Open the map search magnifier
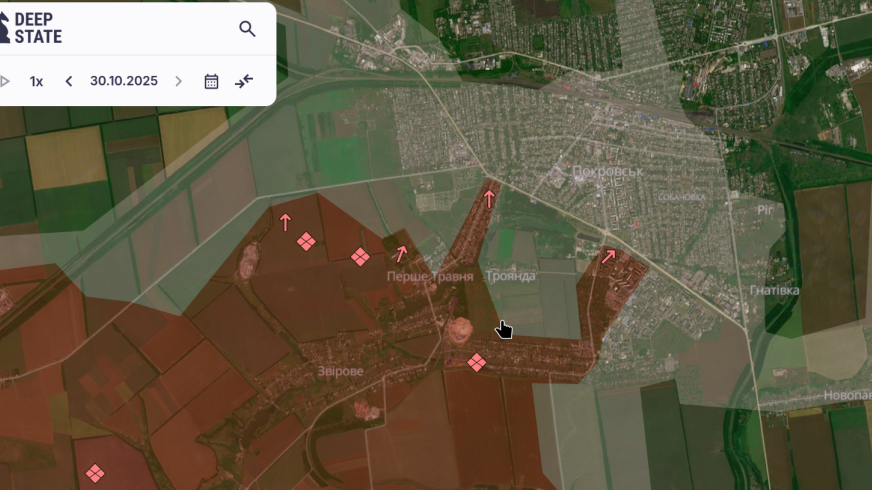 [x=247, y=29]
